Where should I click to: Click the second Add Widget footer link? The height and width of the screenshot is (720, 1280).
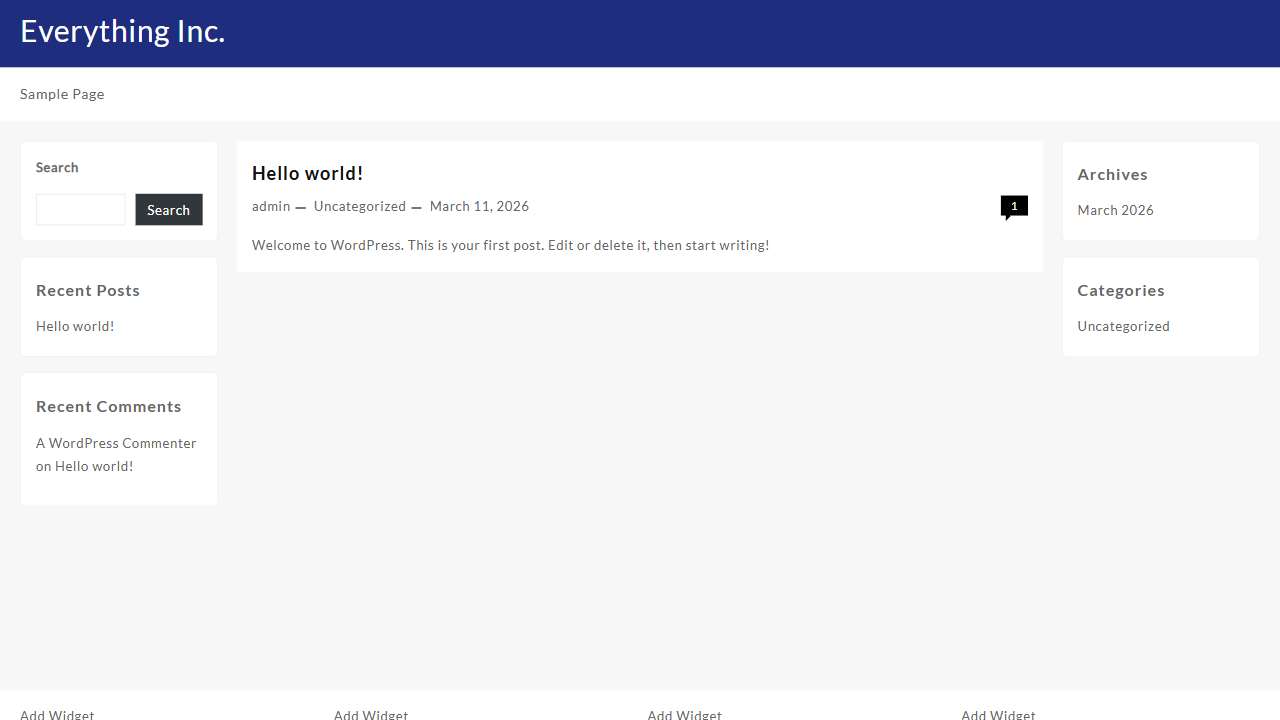tap(371, 714)
